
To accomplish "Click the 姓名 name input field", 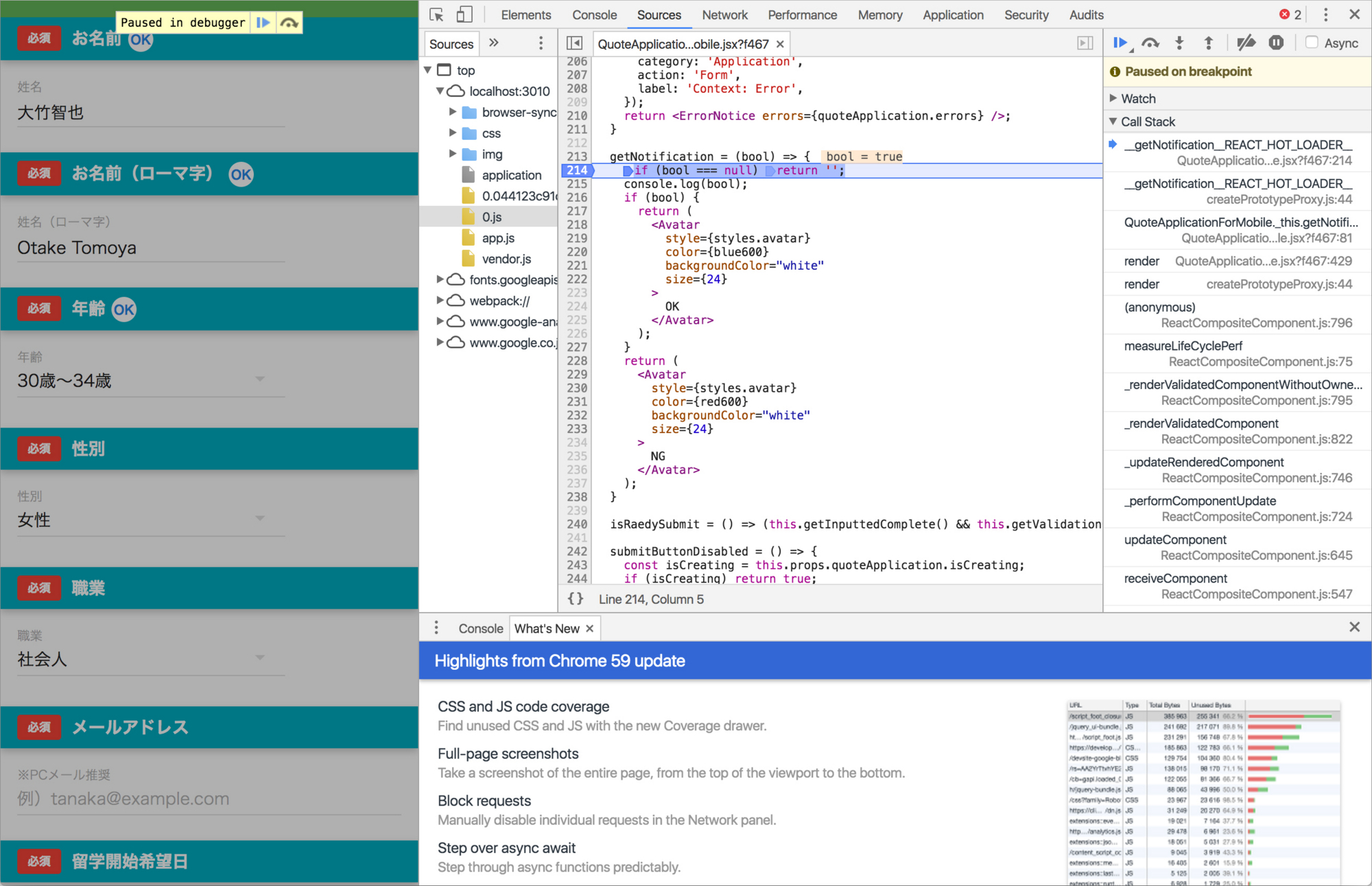I will coord(151,113).
